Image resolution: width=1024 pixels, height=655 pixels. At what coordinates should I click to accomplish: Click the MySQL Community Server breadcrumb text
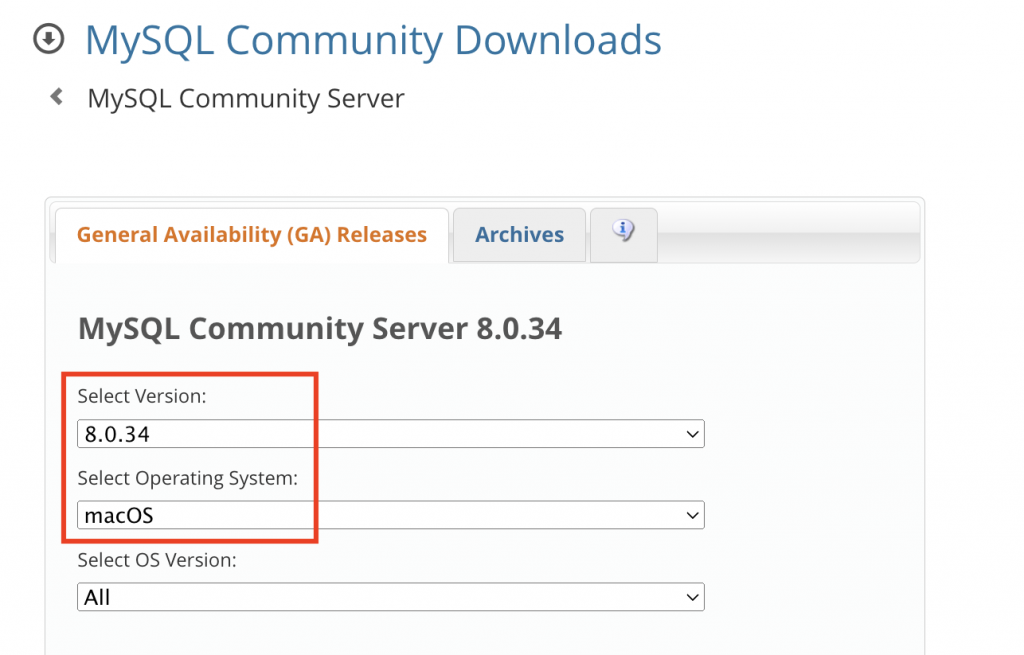click(x=246, y=99)
